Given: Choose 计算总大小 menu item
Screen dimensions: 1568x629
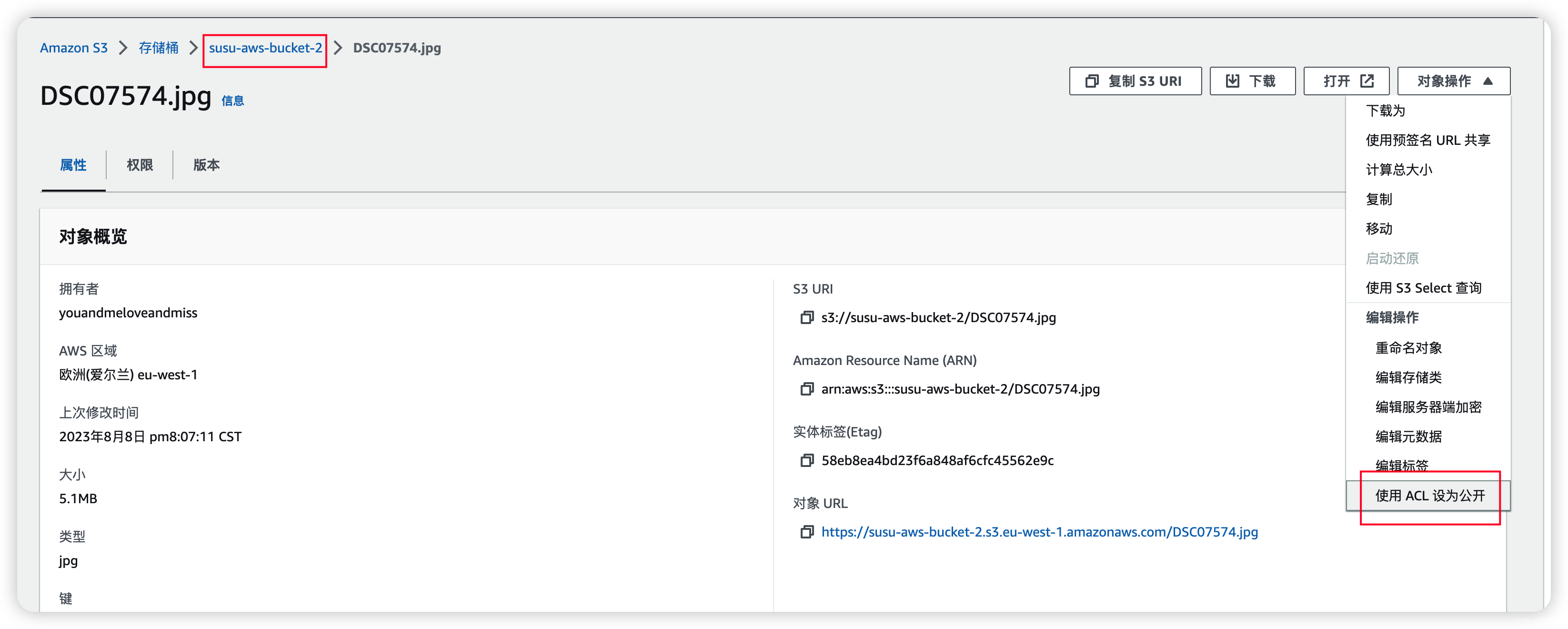Looking at the screenshot, I should coord(1428,169).
